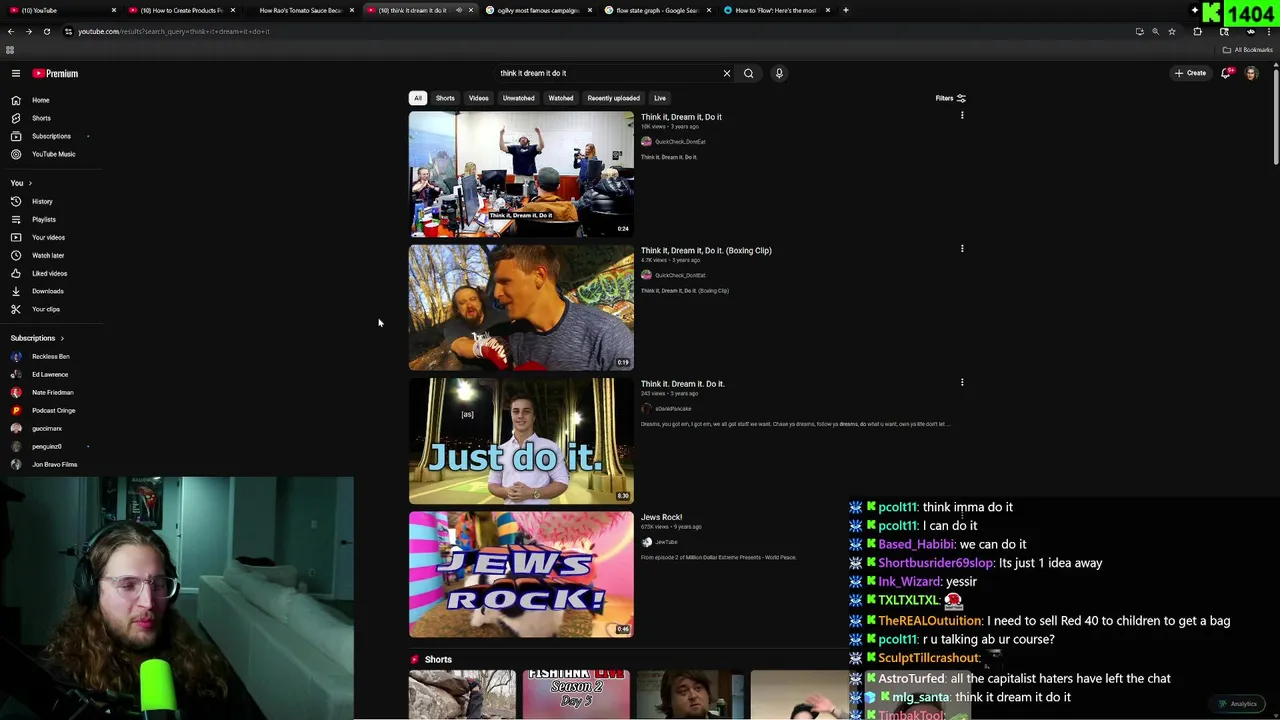This screenshot has height=720, width=1280.
Task: Open more options for 'Think It. Dream It. Do It.' video
Action: pyautogui.click(x=962, y=382)
